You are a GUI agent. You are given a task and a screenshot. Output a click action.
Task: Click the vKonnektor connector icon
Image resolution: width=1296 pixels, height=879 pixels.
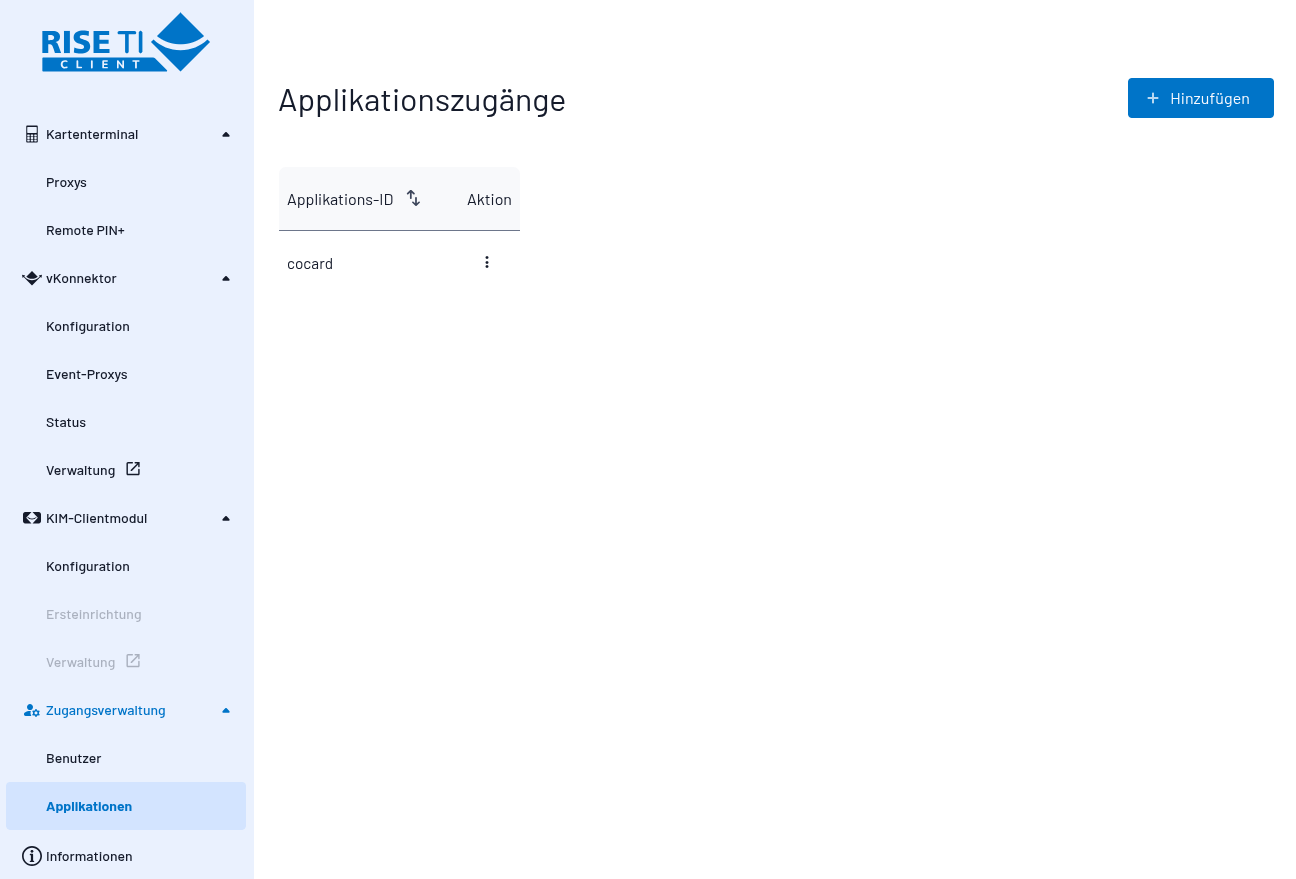(31, 278)
